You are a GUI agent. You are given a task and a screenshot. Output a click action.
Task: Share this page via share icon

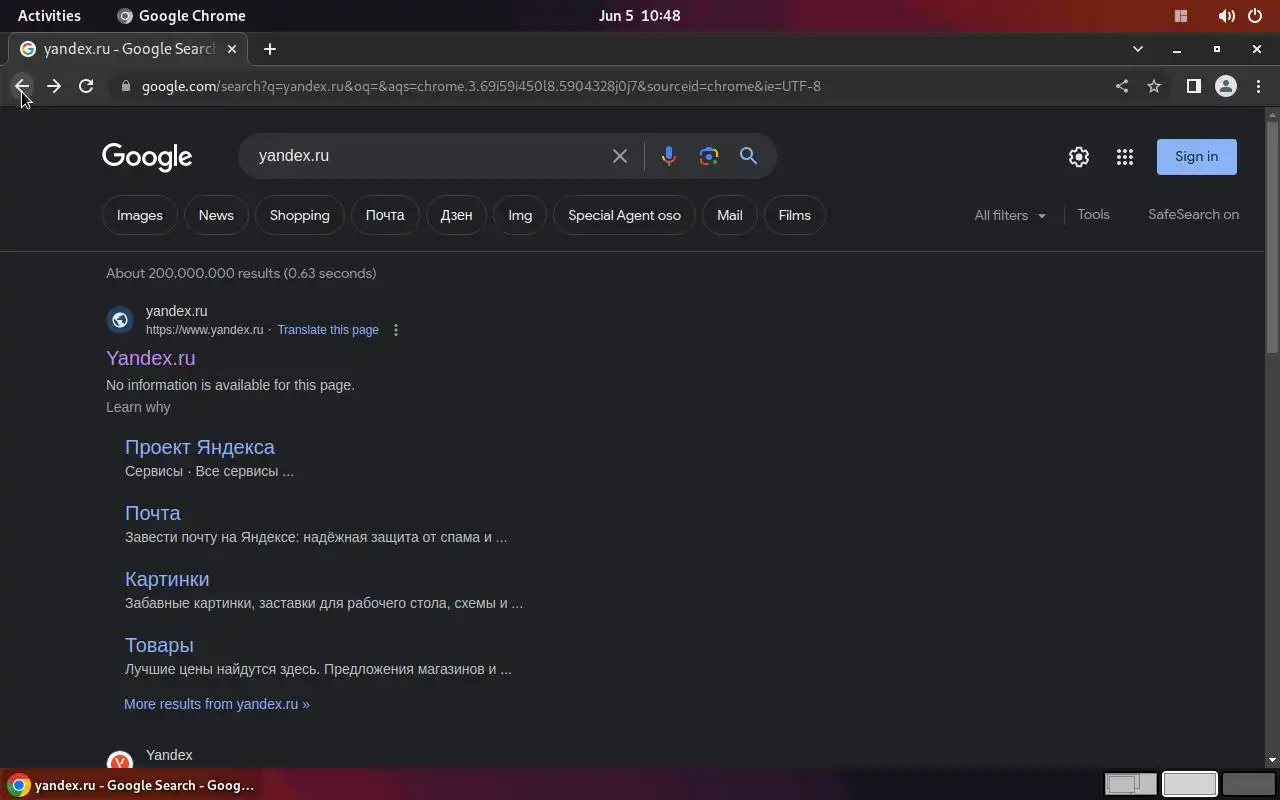(1122, 86)
